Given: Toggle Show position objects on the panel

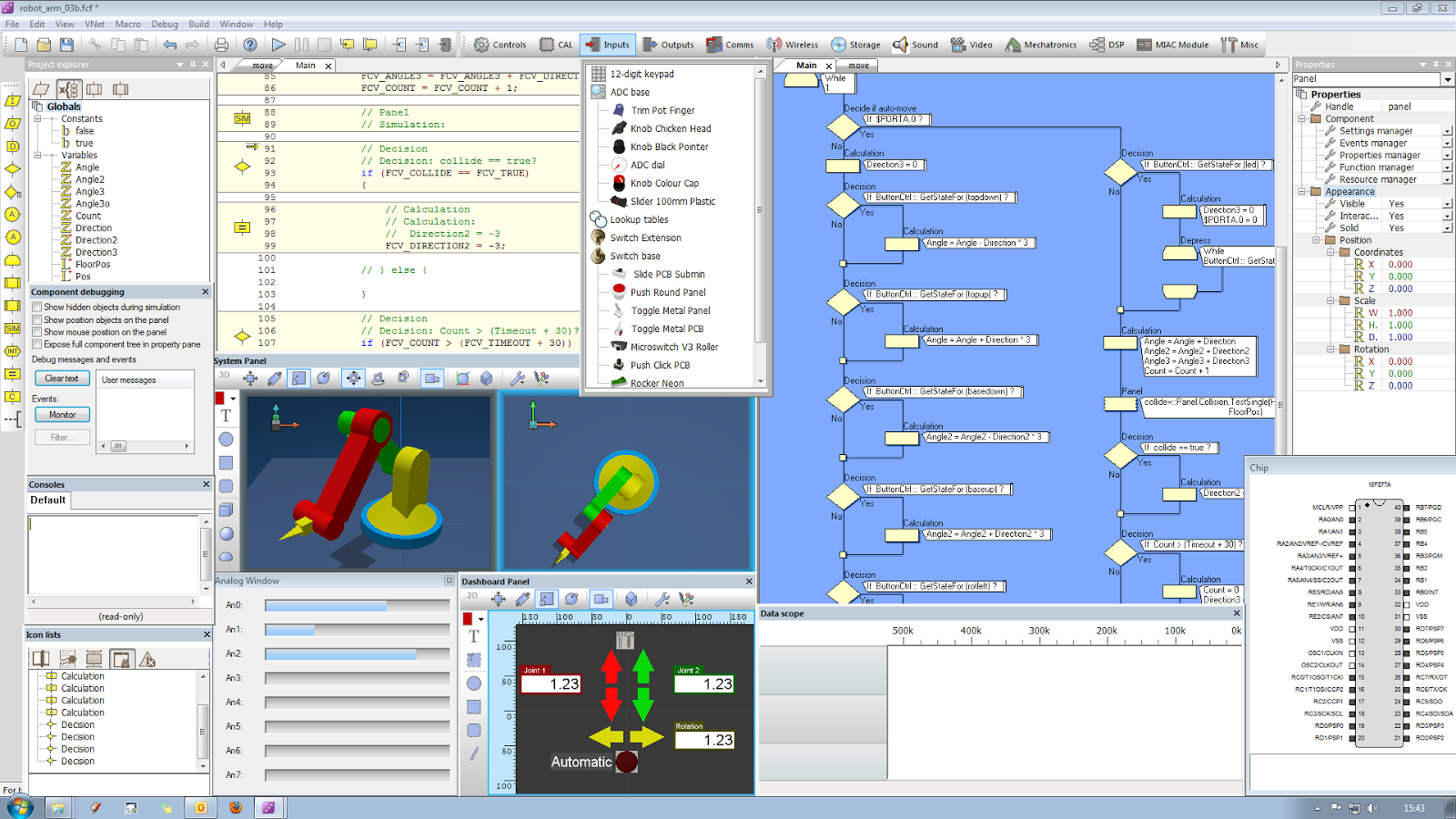Looking at the screenshot, I should (x=37, y=320).
